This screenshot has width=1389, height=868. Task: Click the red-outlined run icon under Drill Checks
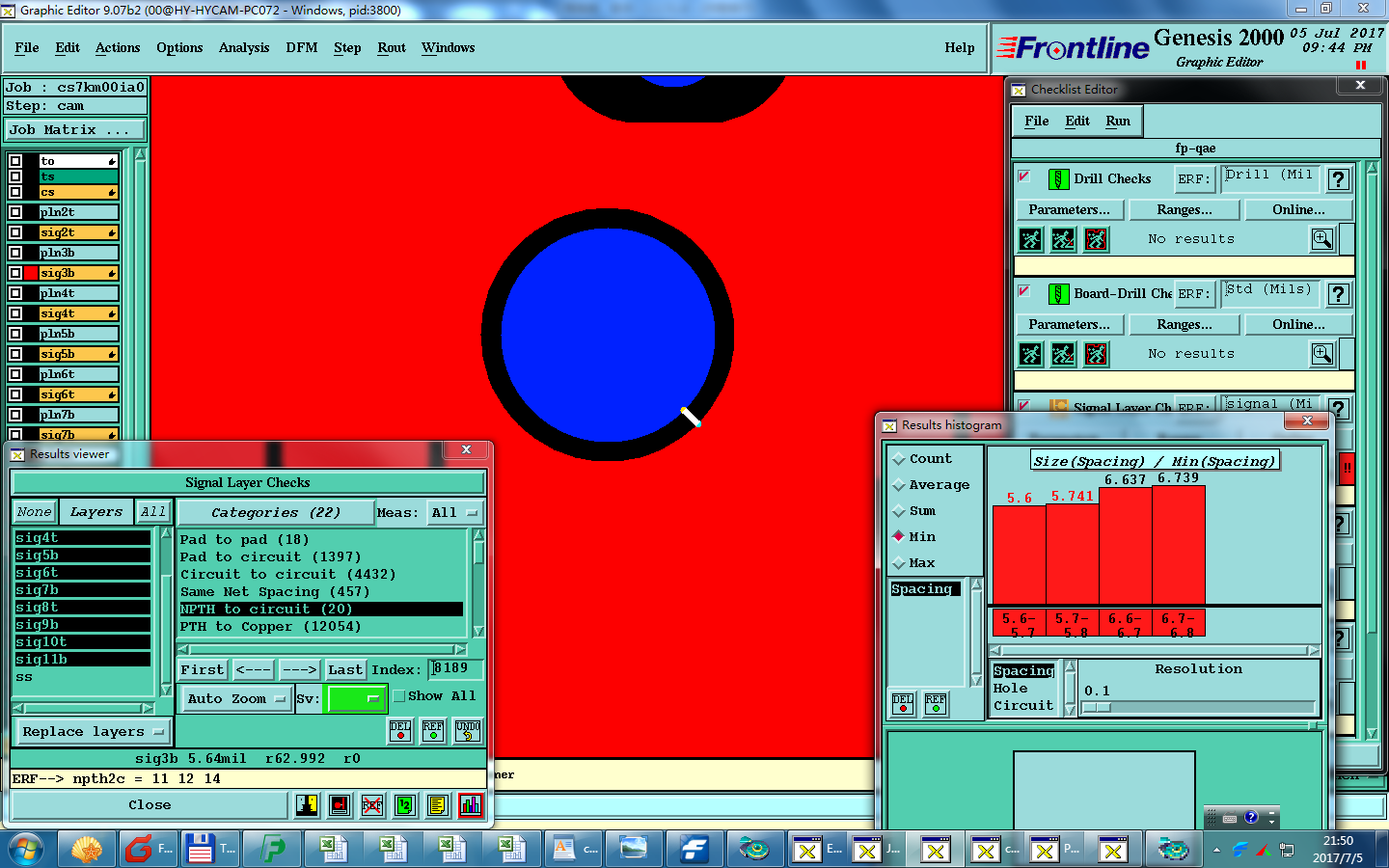(1097, 239)
